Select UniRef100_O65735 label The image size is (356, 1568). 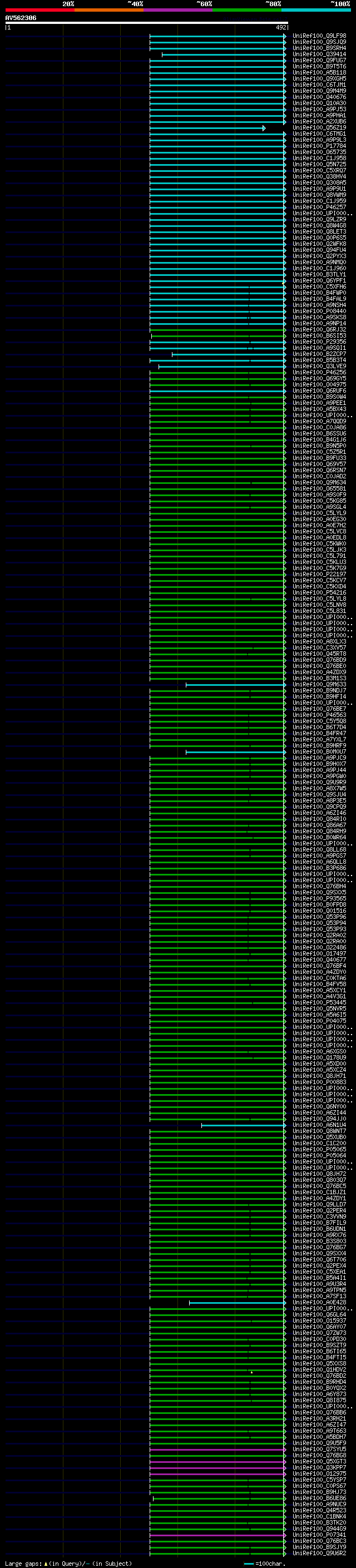point(319,152)
